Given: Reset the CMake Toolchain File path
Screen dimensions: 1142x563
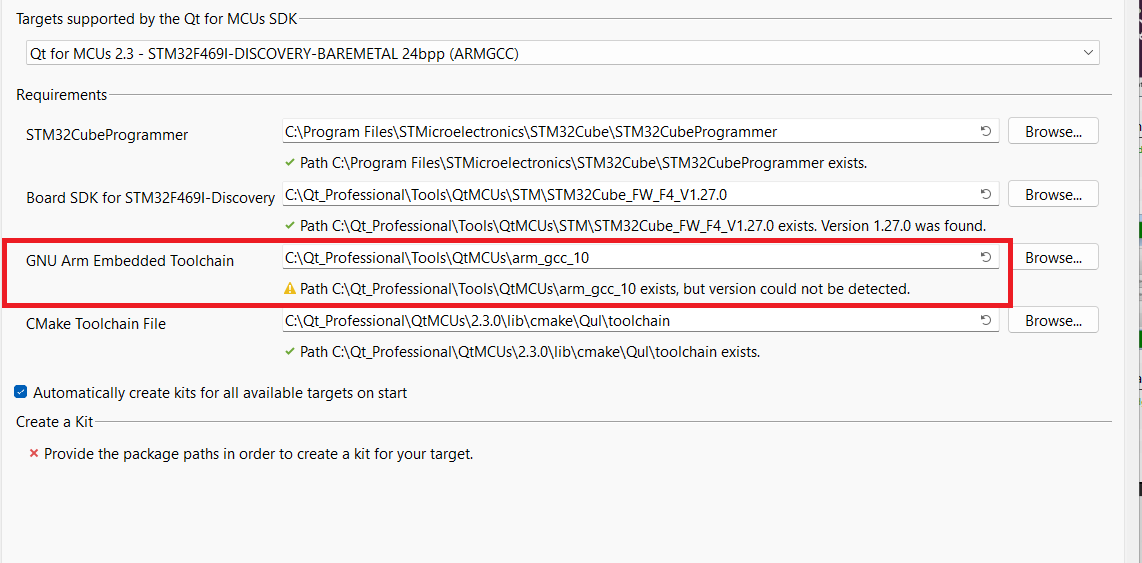Looking at the screenshot, I should 985,320.
